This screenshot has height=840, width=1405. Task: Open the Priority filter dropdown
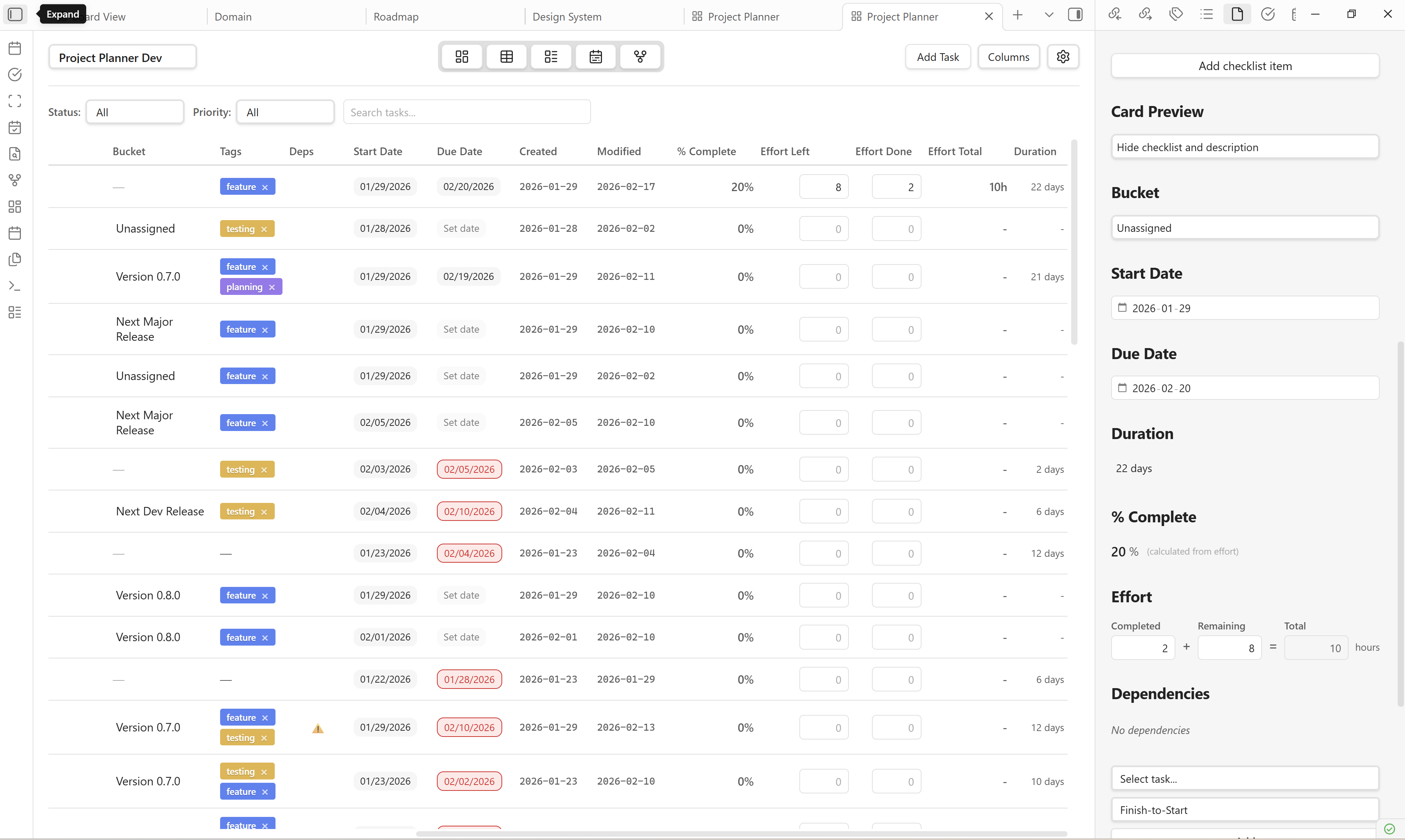tap(285, 112)
